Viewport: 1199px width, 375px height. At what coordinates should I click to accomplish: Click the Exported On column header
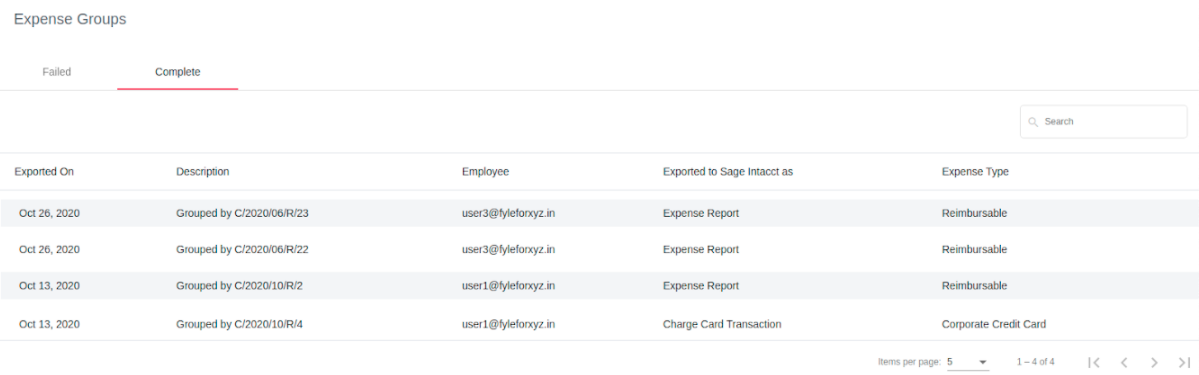pos(44,171)
